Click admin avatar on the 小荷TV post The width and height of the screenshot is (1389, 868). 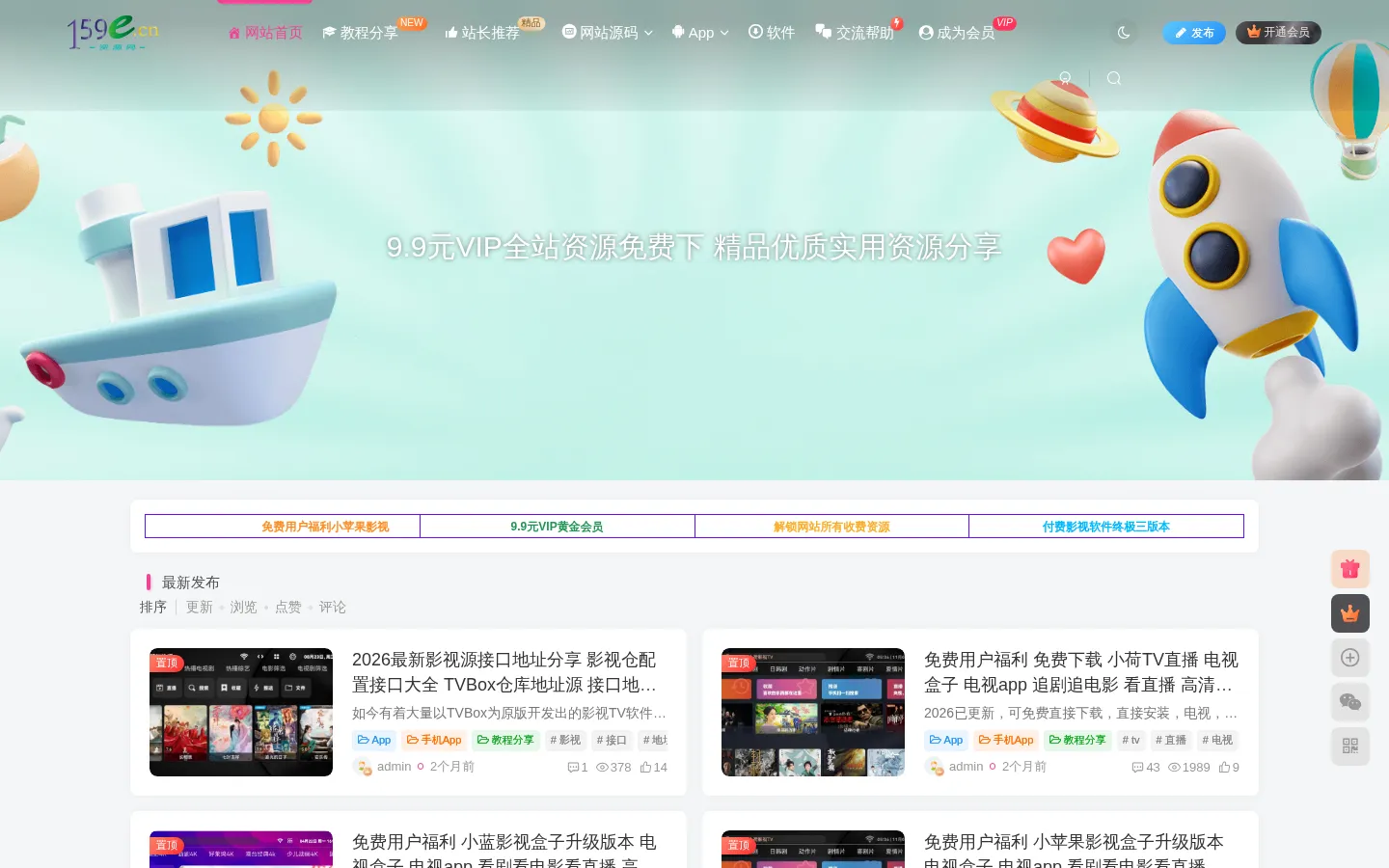coord(935,767)
